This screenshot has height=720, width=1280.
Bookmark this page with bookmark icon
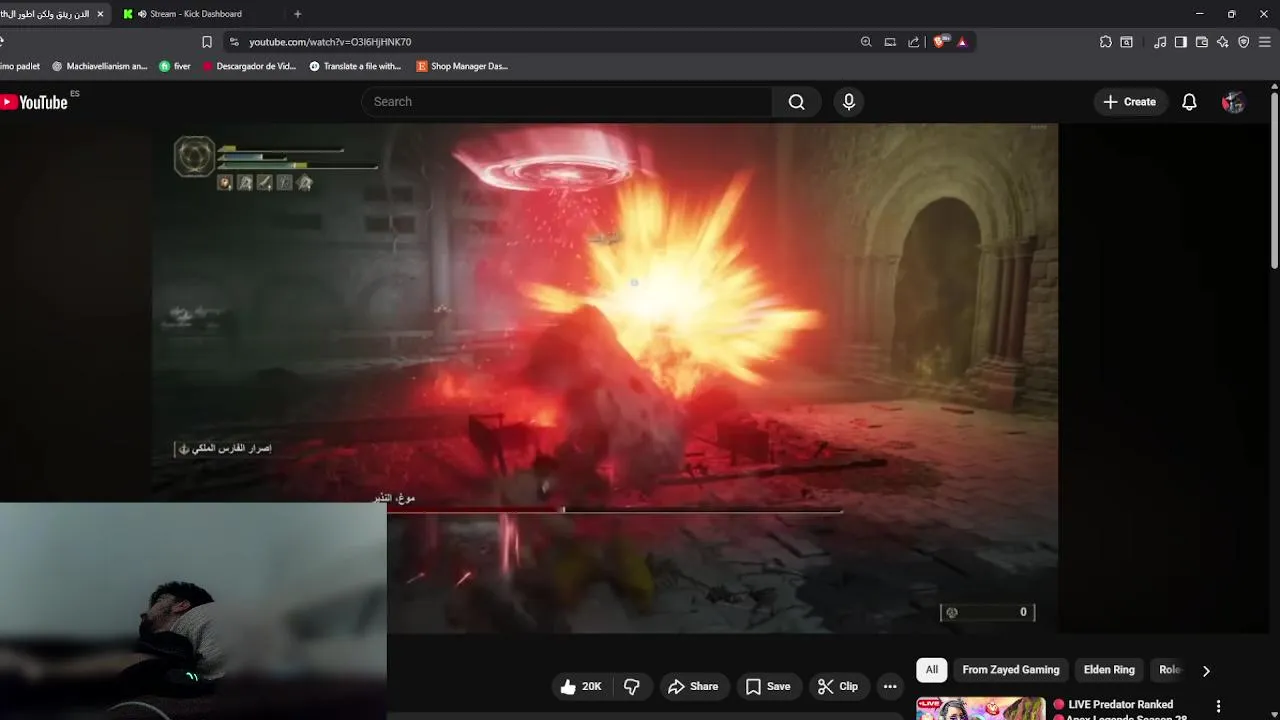click(207, 42)
